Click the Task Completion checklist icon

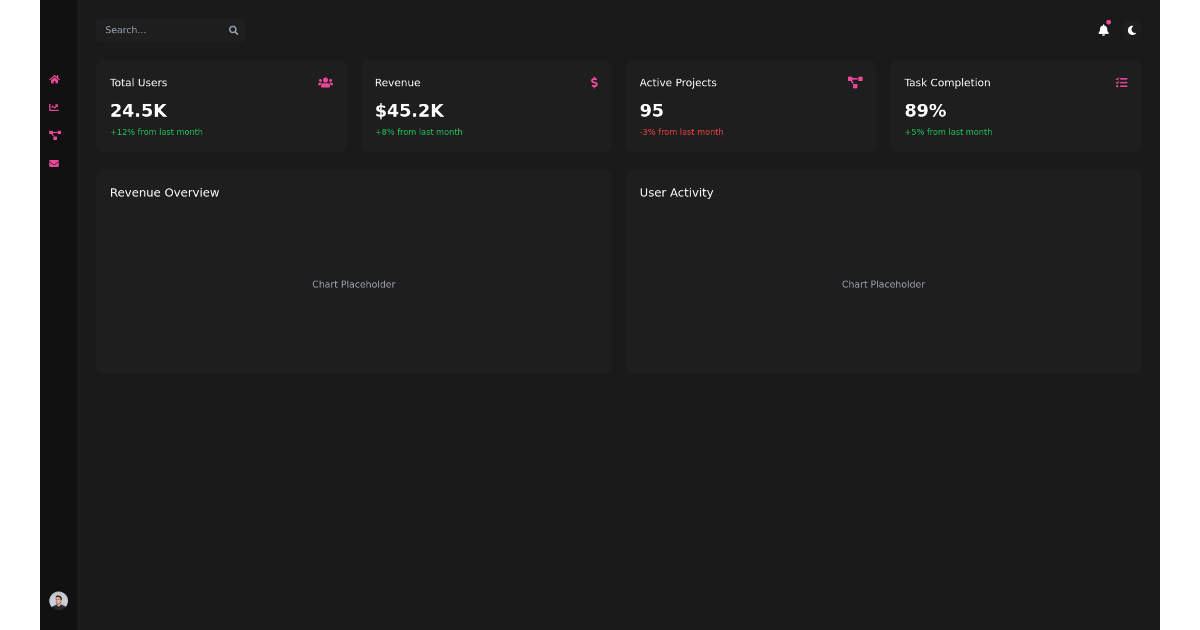pyautogui.click(x=1121, y=83)
